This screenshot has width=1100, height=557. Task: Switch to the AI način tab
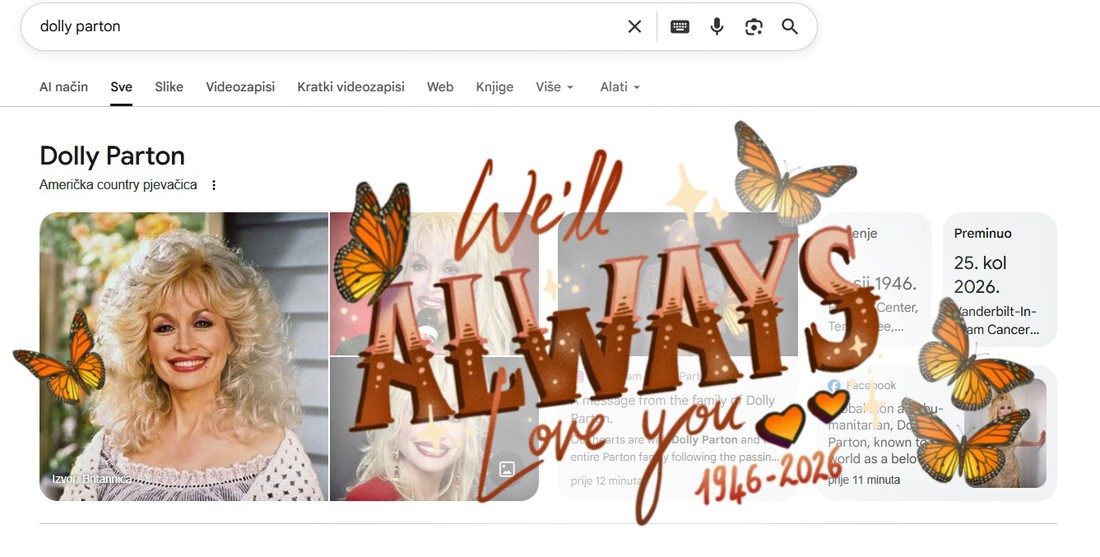pos(64,87)
